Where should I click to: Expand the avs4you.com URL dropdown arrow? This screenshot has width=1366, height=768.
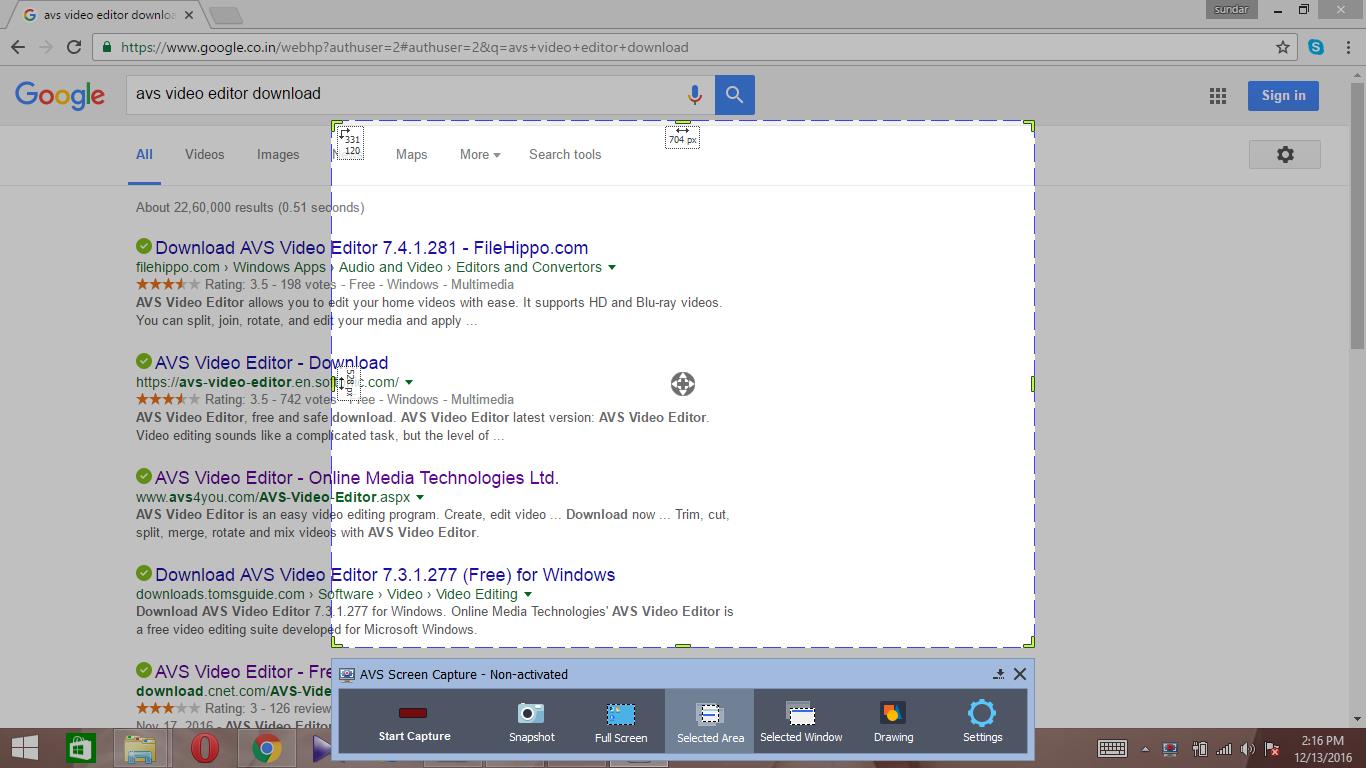[x=420, y=498]
